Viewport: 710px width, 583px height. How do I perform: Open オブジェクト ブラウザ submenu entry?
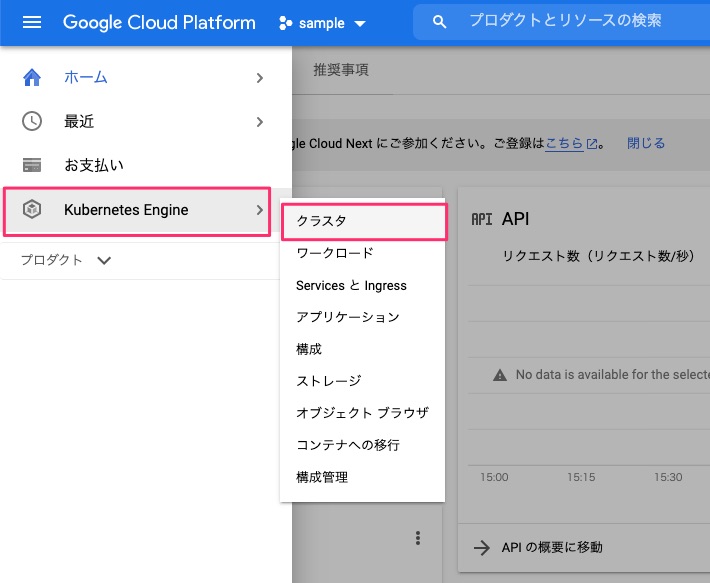tap(362, 413)
